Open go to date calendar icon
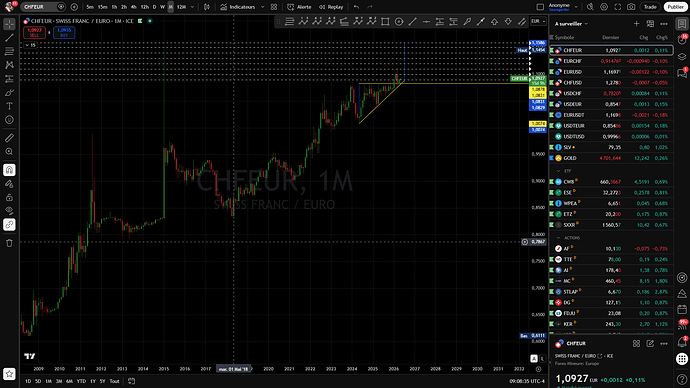This screenshot has width=690, height=388. (131, 381)
